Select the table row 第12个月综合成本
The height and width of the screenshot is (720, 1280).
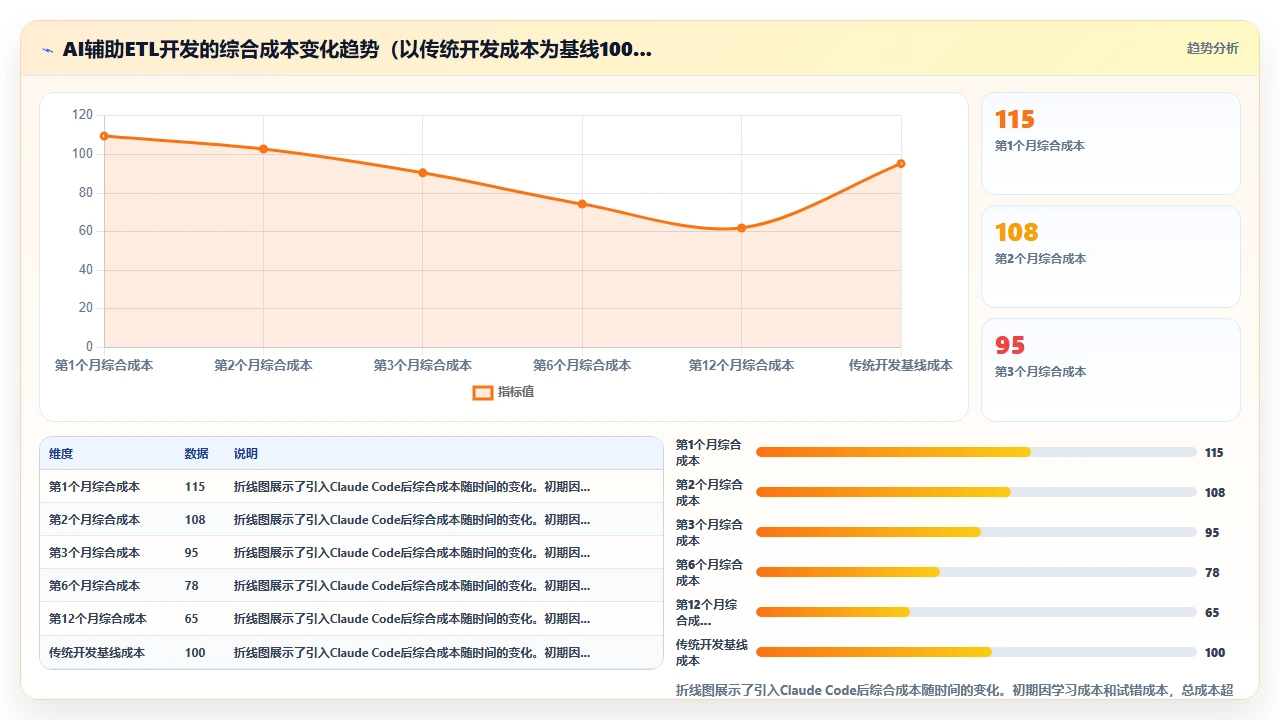pos(351,619)
